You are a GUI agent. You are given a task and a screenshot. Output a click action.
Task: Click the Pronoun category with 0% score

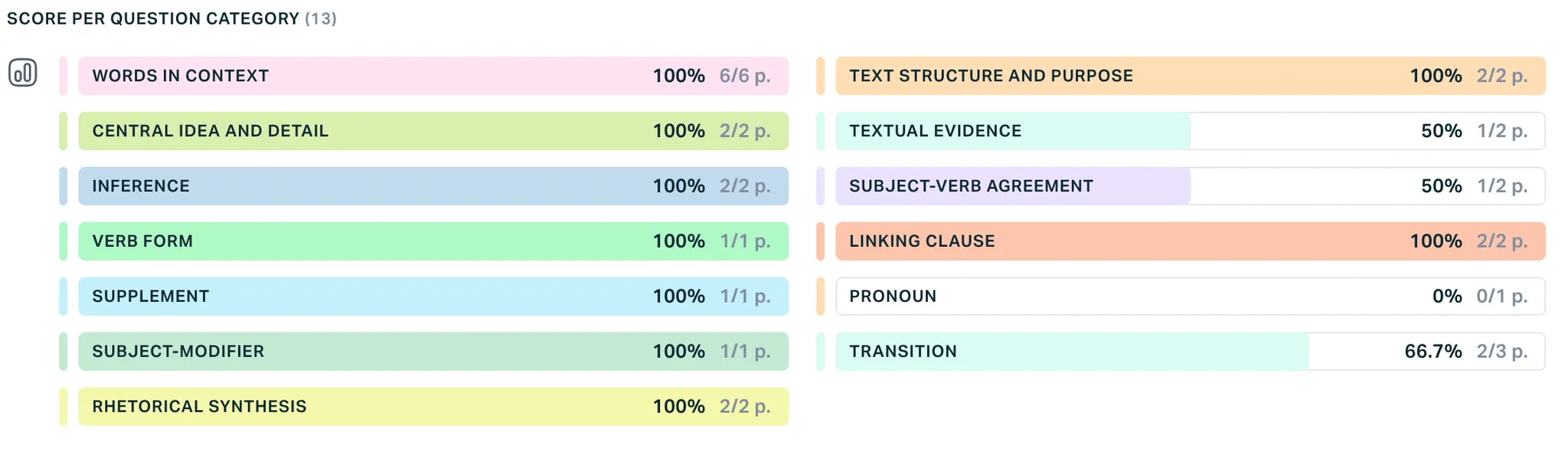(x=1191, y=297)
